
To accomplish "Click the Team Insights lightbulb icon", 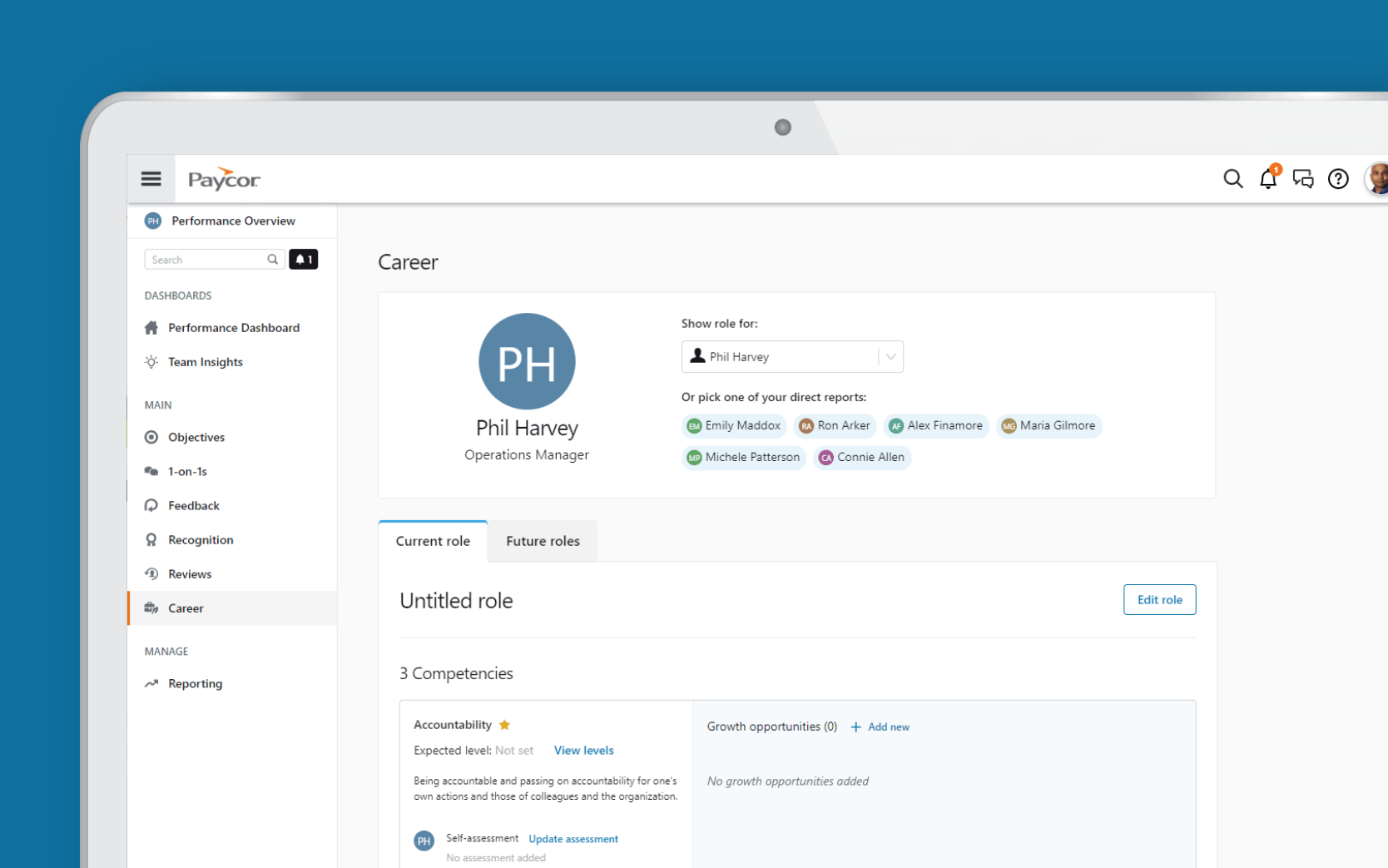I will [151, 362].
